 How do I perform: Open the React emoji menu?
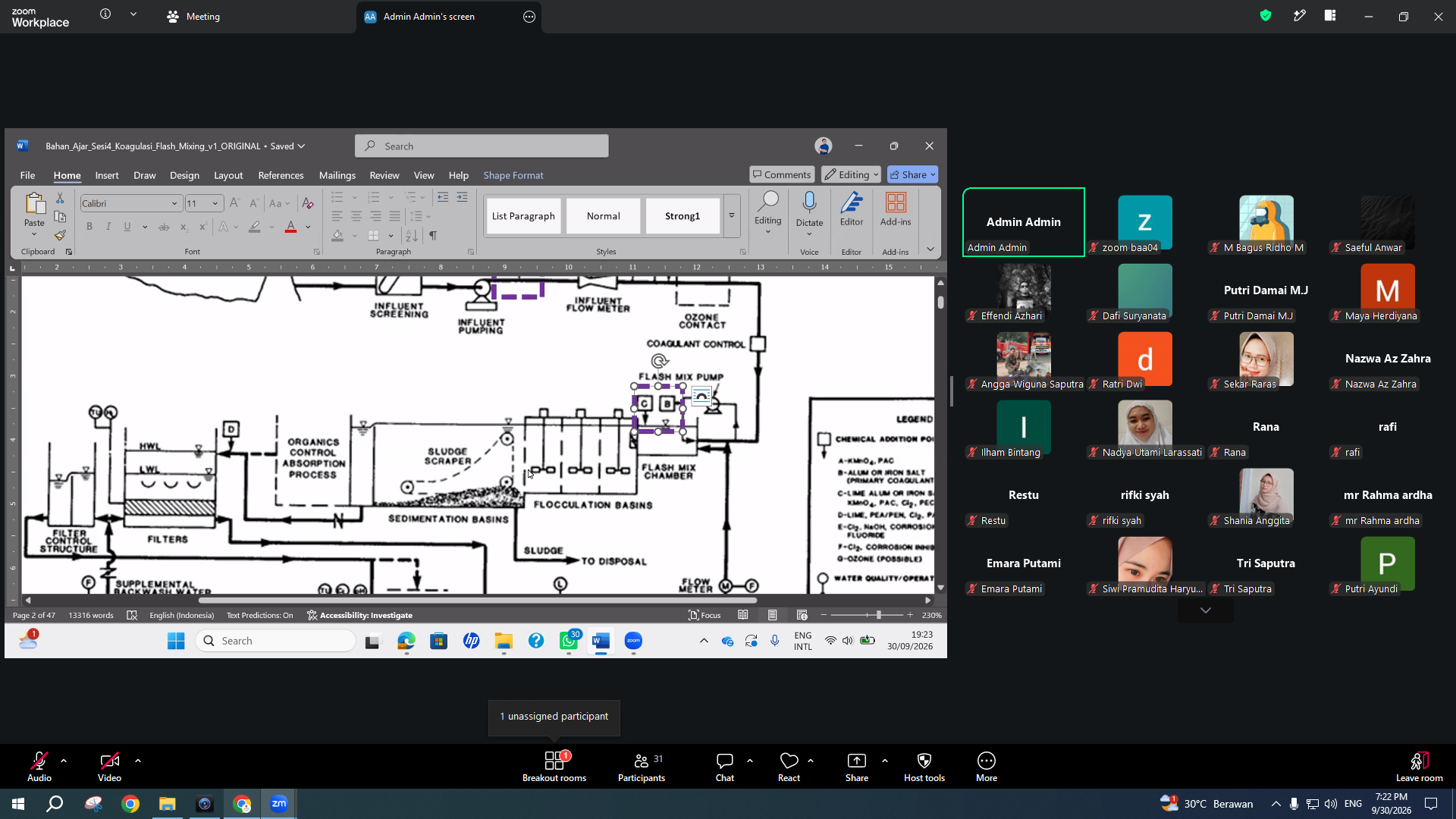(x=789, y=767)
